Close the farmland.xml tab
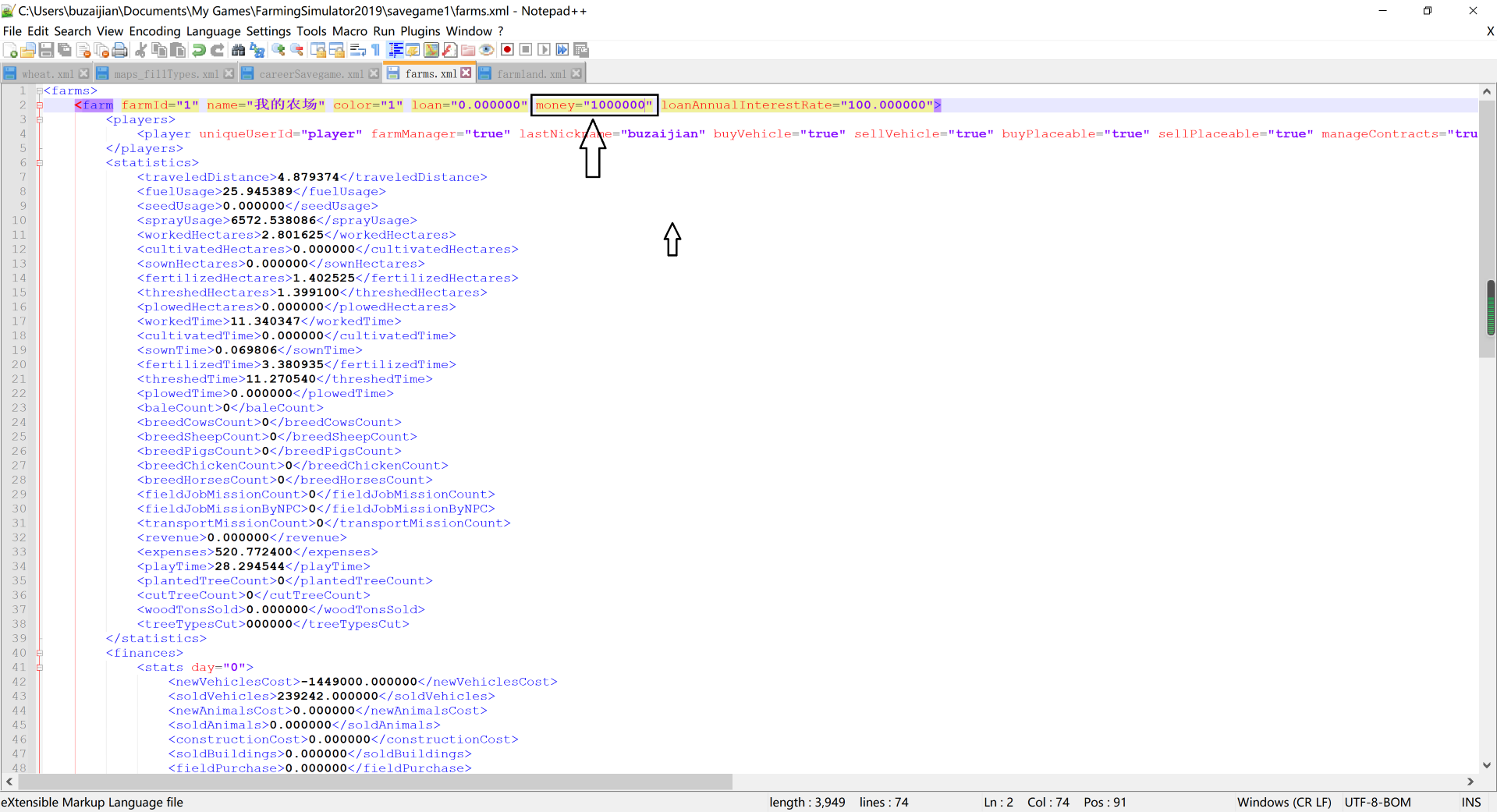 coord(576,73)
